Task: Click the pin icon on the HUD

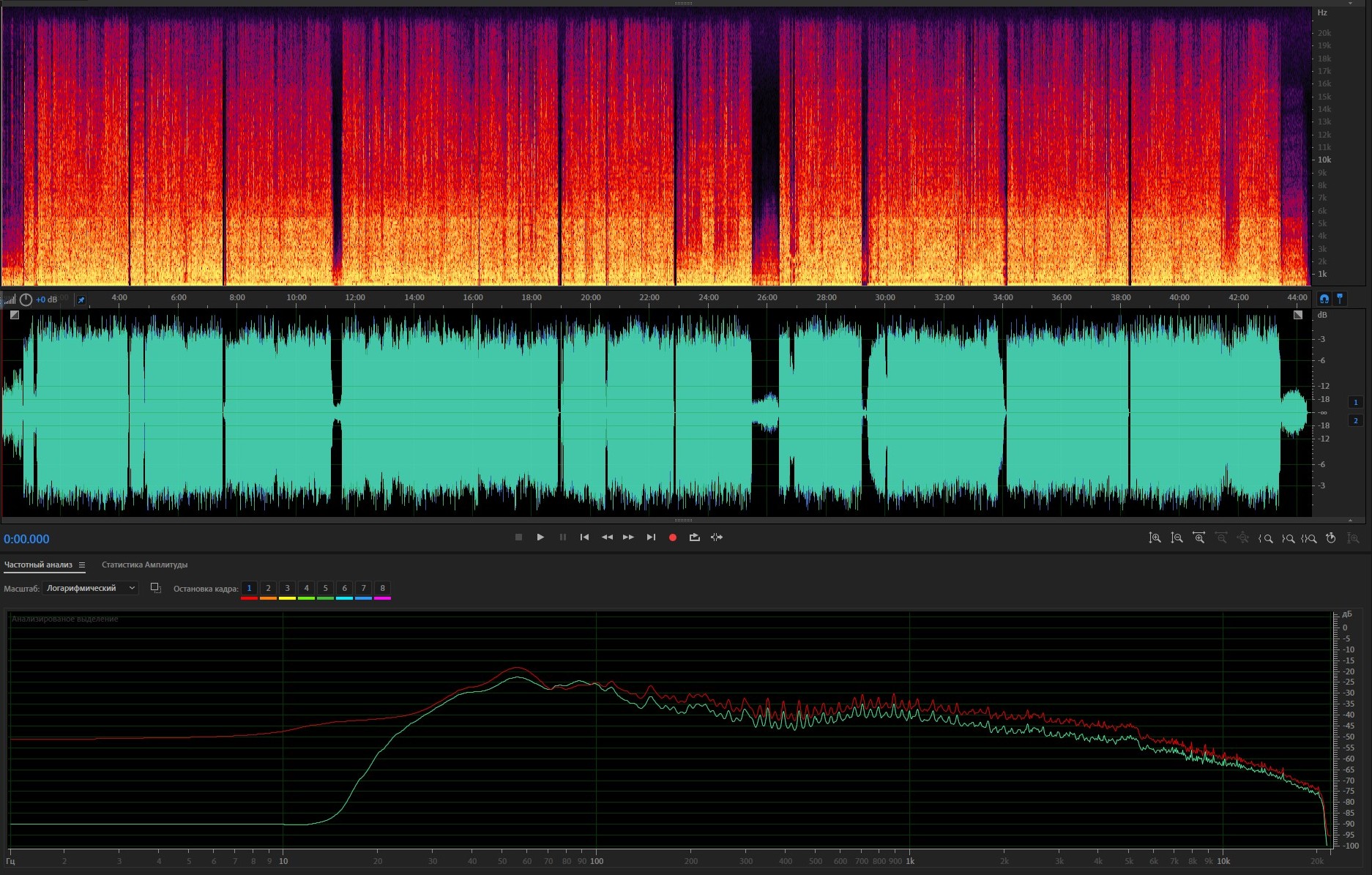Action: pos(81,299)
